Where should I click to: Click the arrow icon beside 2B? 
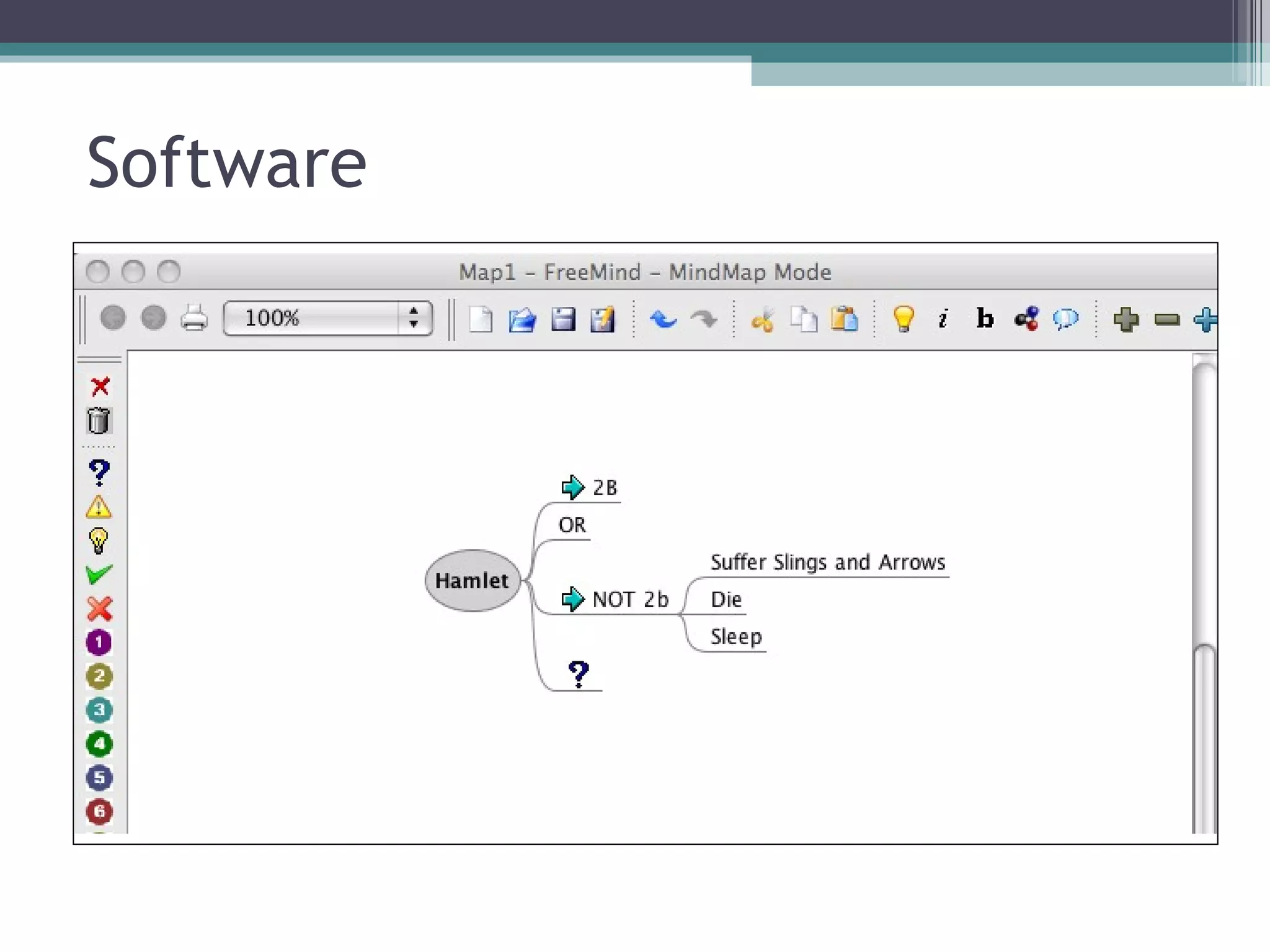click(x=573, y=487)
